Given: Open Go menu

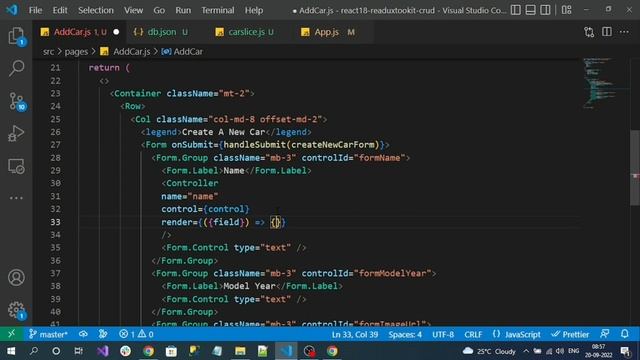Looking at the screenshot, I should pyautogui.click(x=159, y=10).
